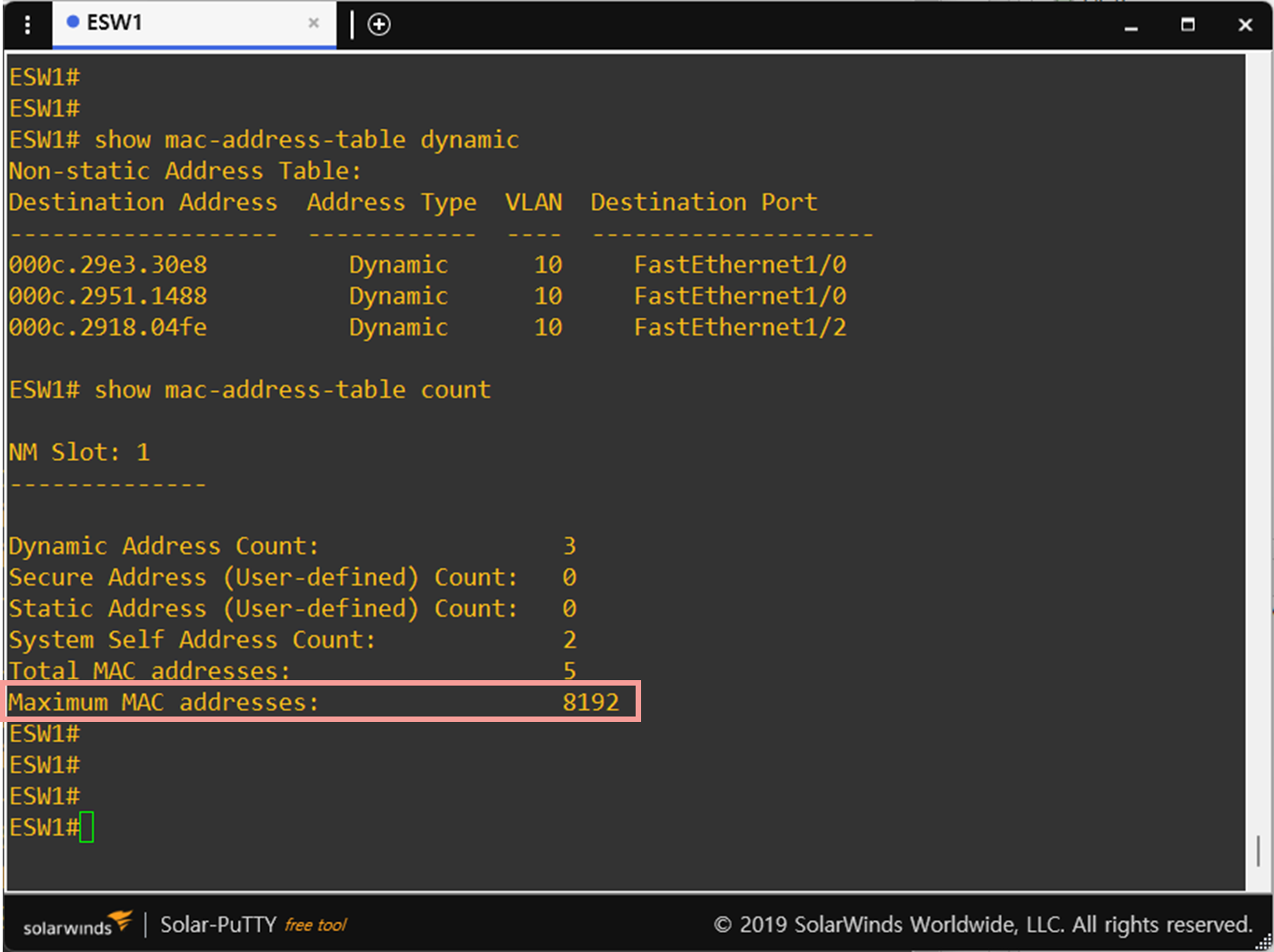Viewport: 1274px width, 952px height.
Task: Click the 'Address Type' column header
Action: coord(392,203)
